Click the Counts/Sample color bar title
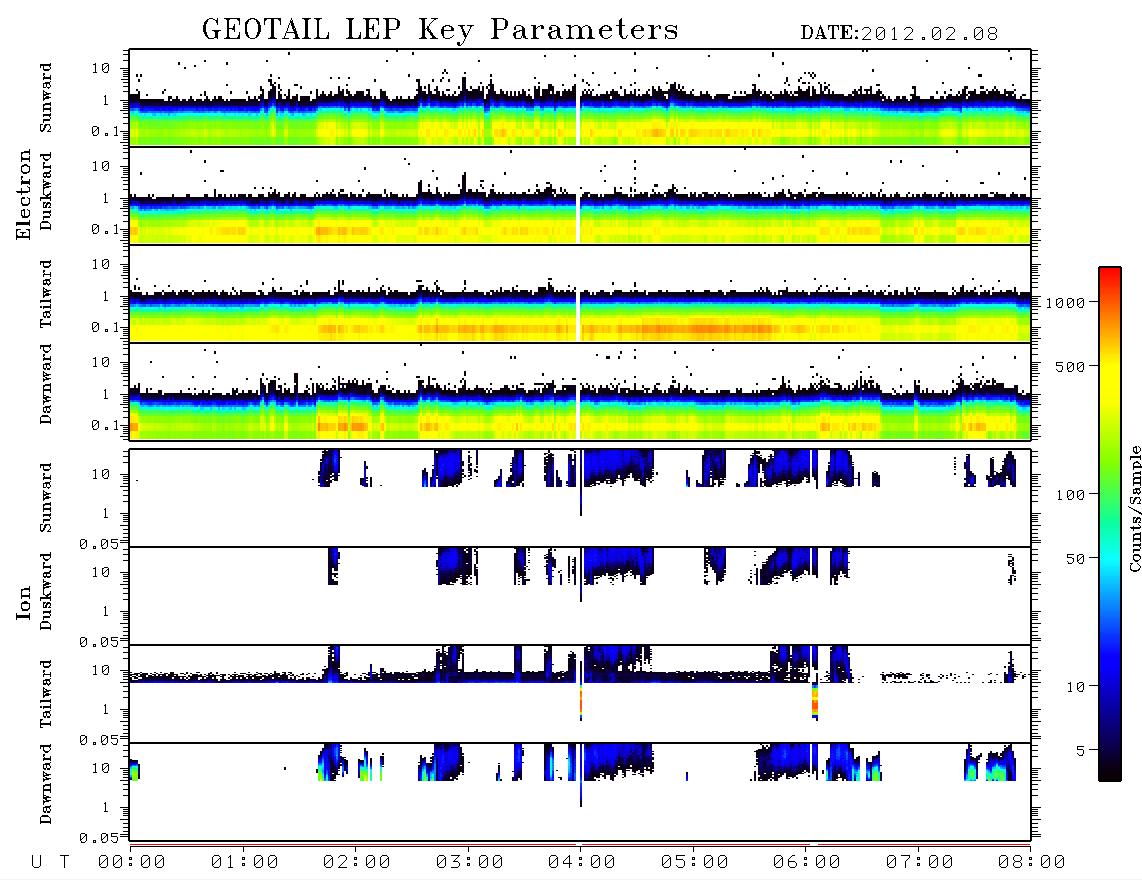1142x880 pixels. coord(1134,508)
